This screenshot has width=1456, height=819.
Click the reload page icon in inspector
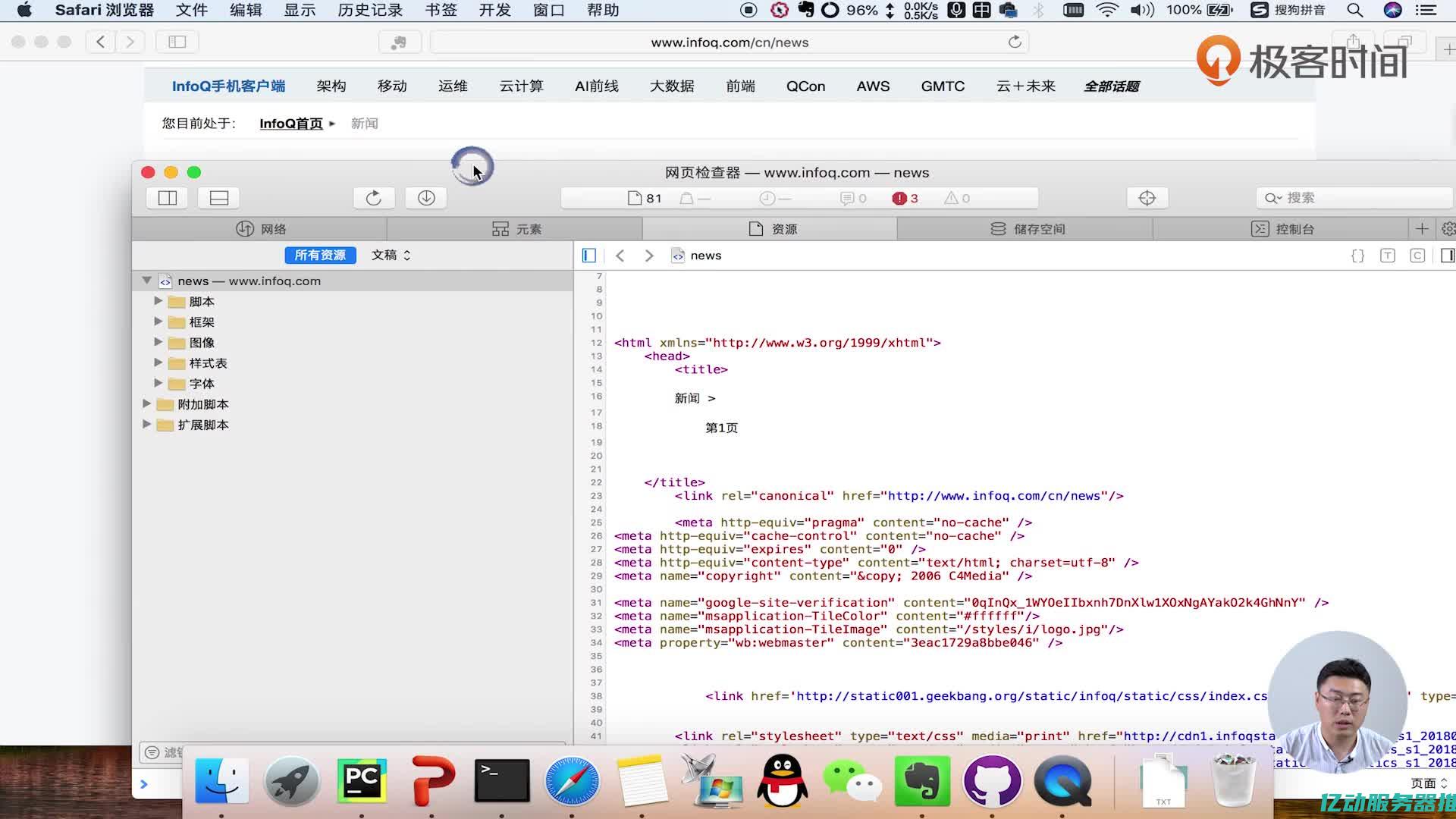tap(373, 197)
